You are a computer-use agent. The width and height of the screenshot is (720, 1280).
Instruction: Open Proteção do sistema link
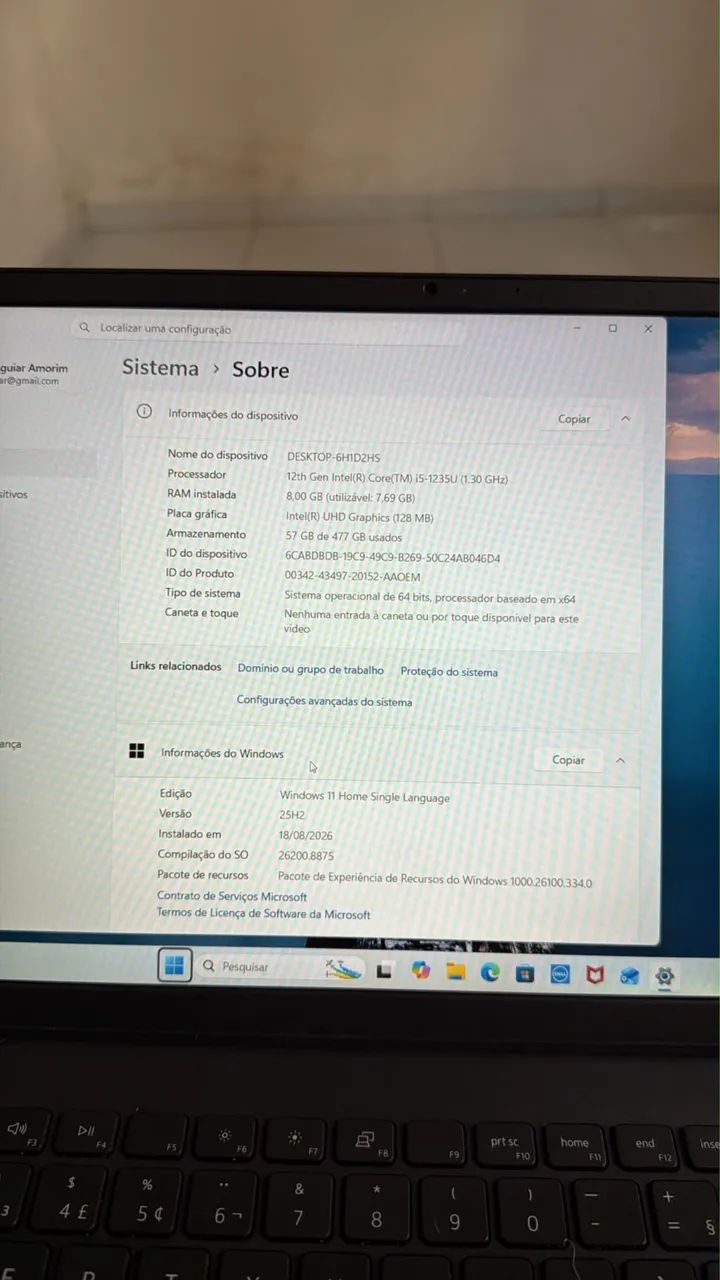(449, 672)
